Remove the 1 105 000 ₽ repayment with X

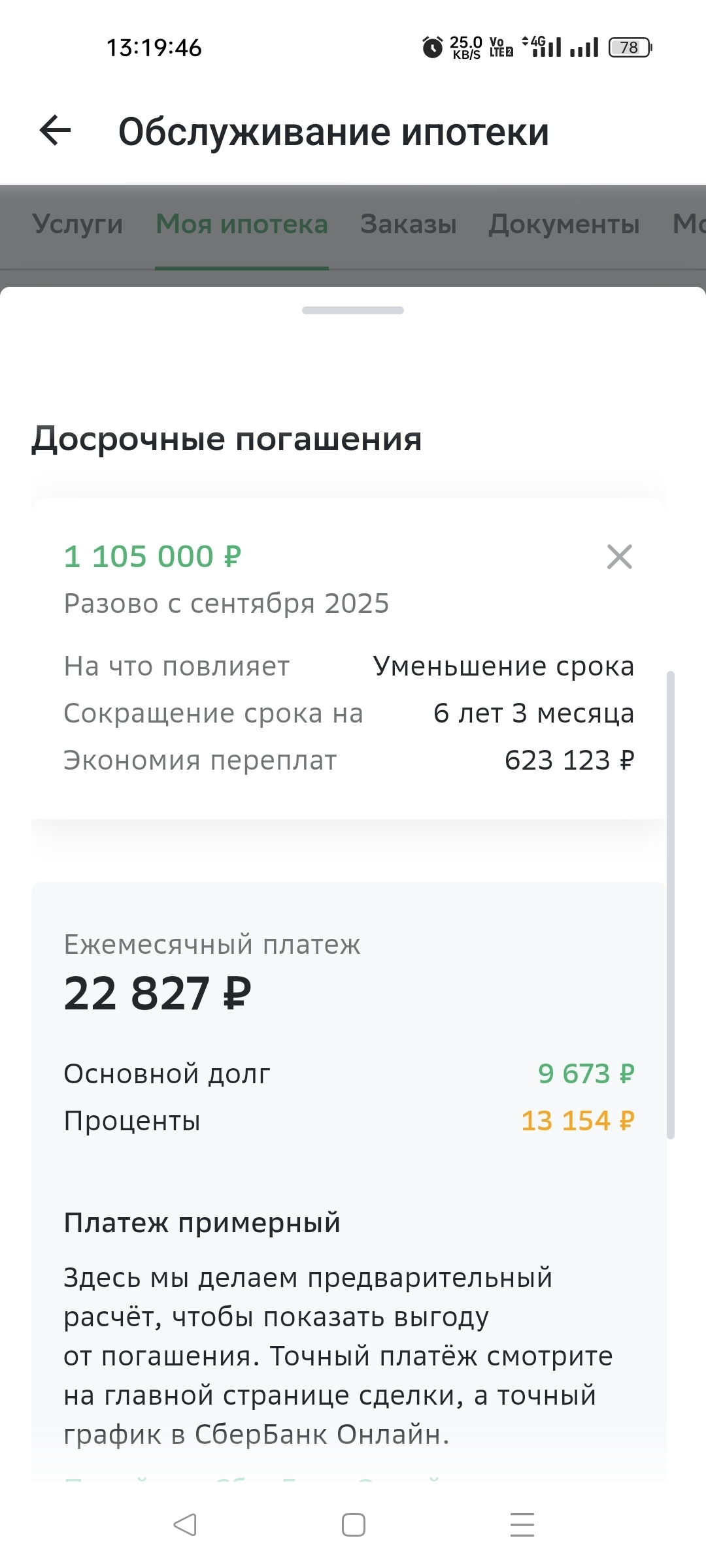coord(619,557)
